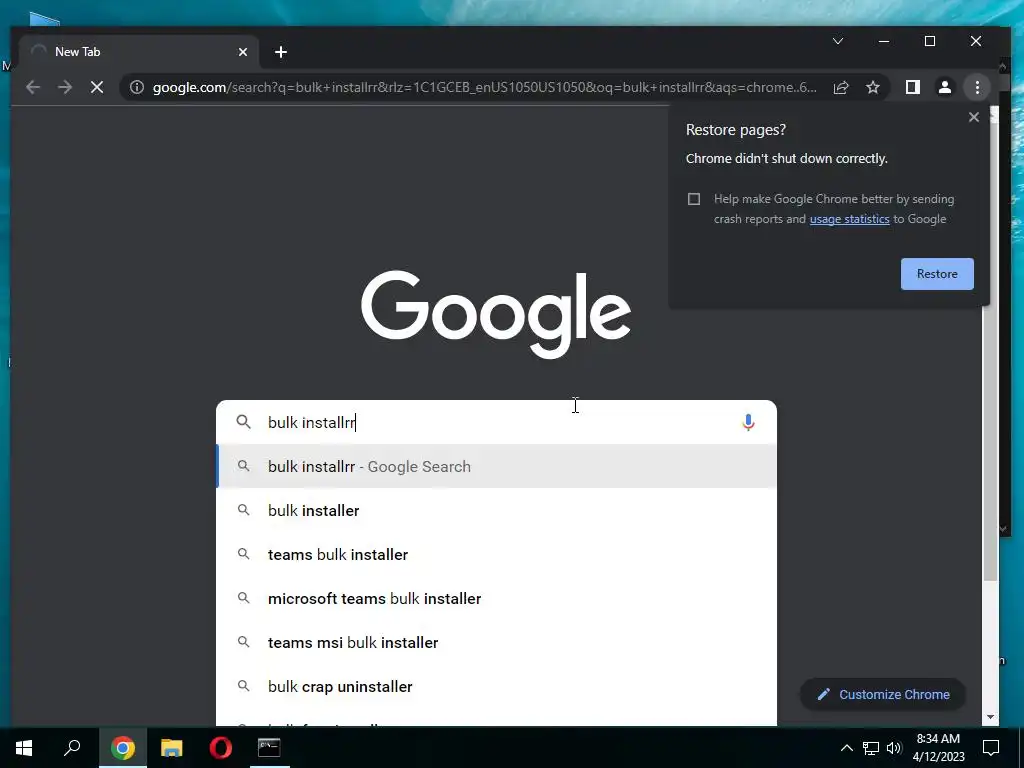Viewport: 1024px width, 768px height.
Task: Close the New Tab tab
Action: coord(243,52)
